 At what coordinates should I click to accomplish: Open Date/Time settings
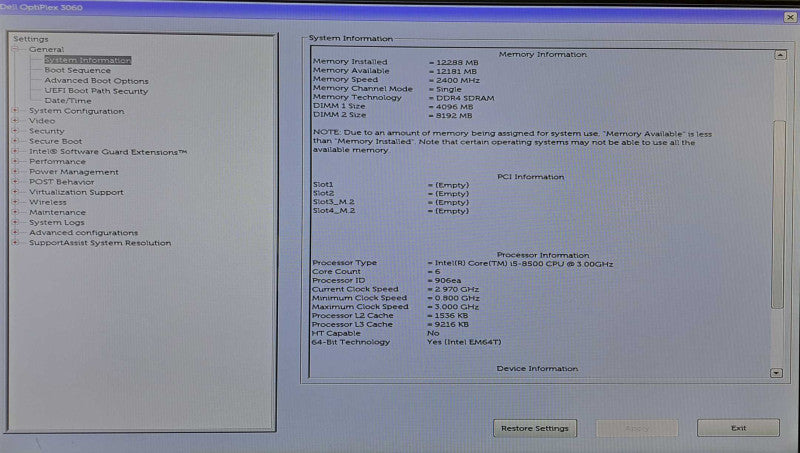(x=68, y=101)
